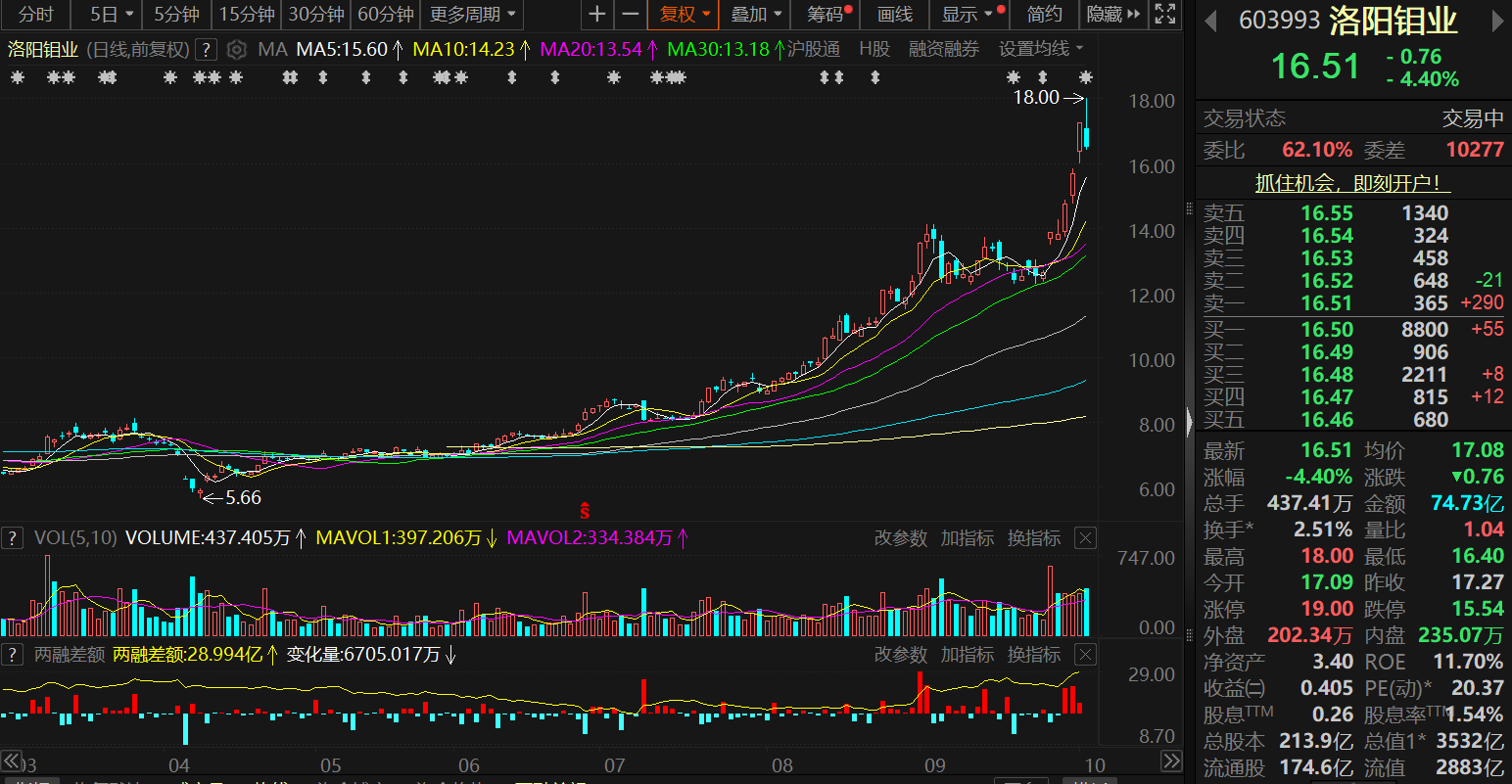Click the 抓住机会，即刻开户 link
1512x784 pixels.
tap(1351, 183)
